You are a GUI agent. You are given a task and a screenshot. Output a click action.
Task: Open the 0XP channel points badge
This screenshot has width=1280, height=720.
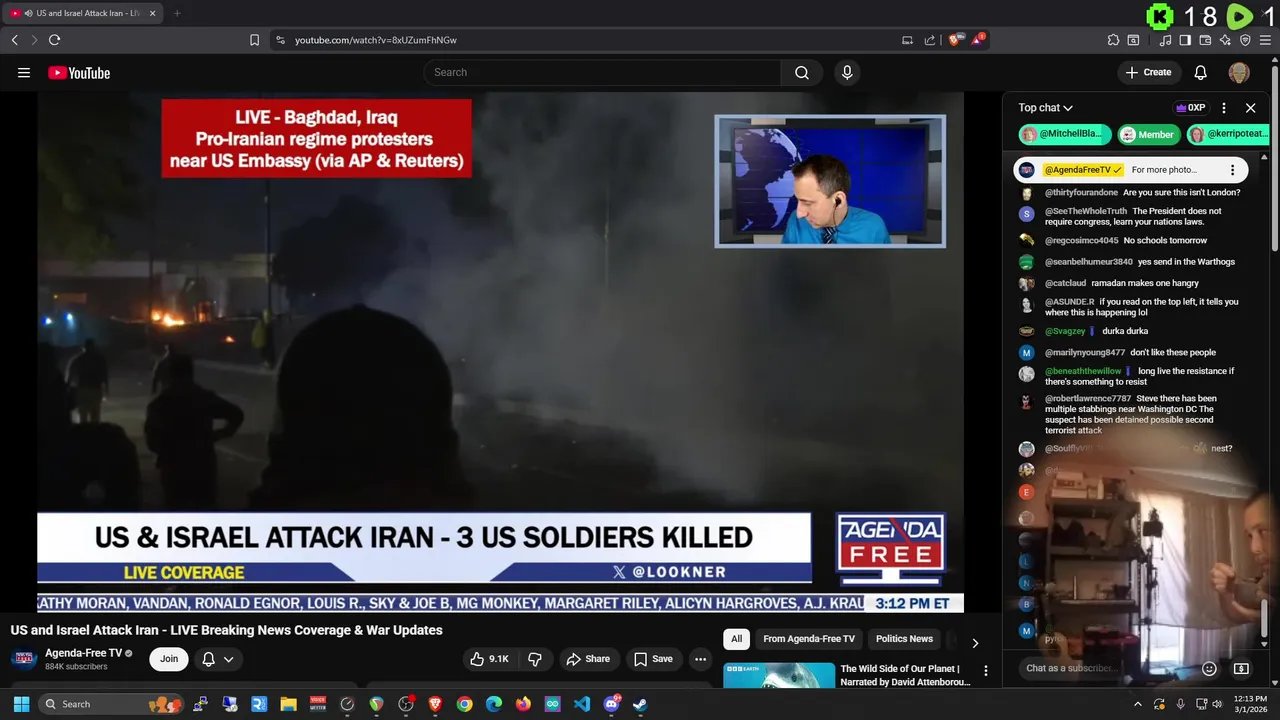pos(1190,108)
